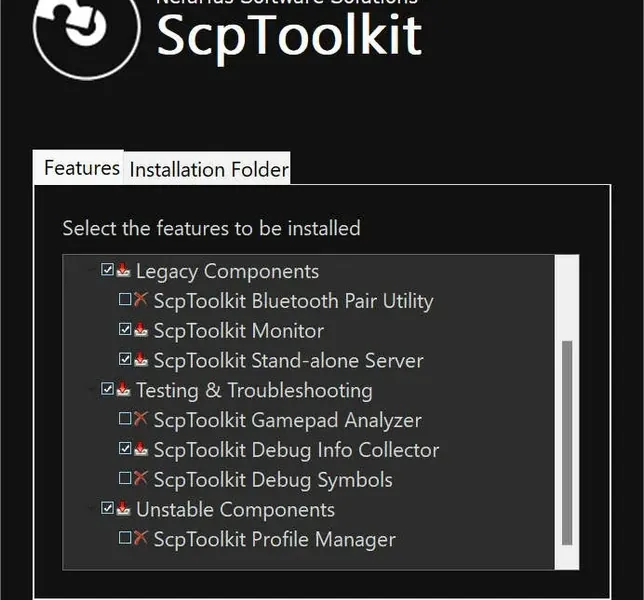Collapse the Unstable Components node
644x600 pixels.
[x=91, y=508]
